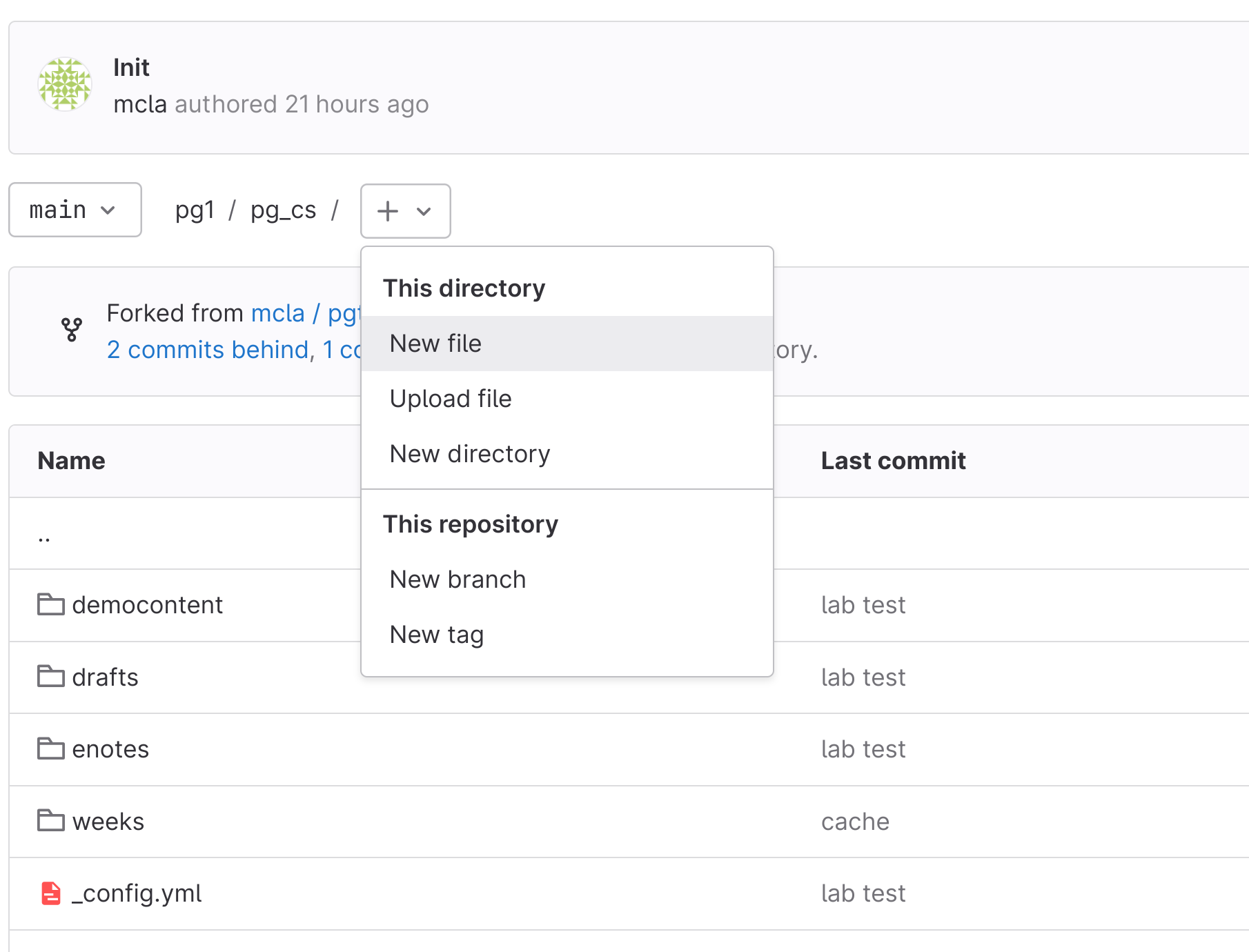Viewport: 1249px width, 952px height.
Task: Click the fork icon
Action: pos(72,330)
